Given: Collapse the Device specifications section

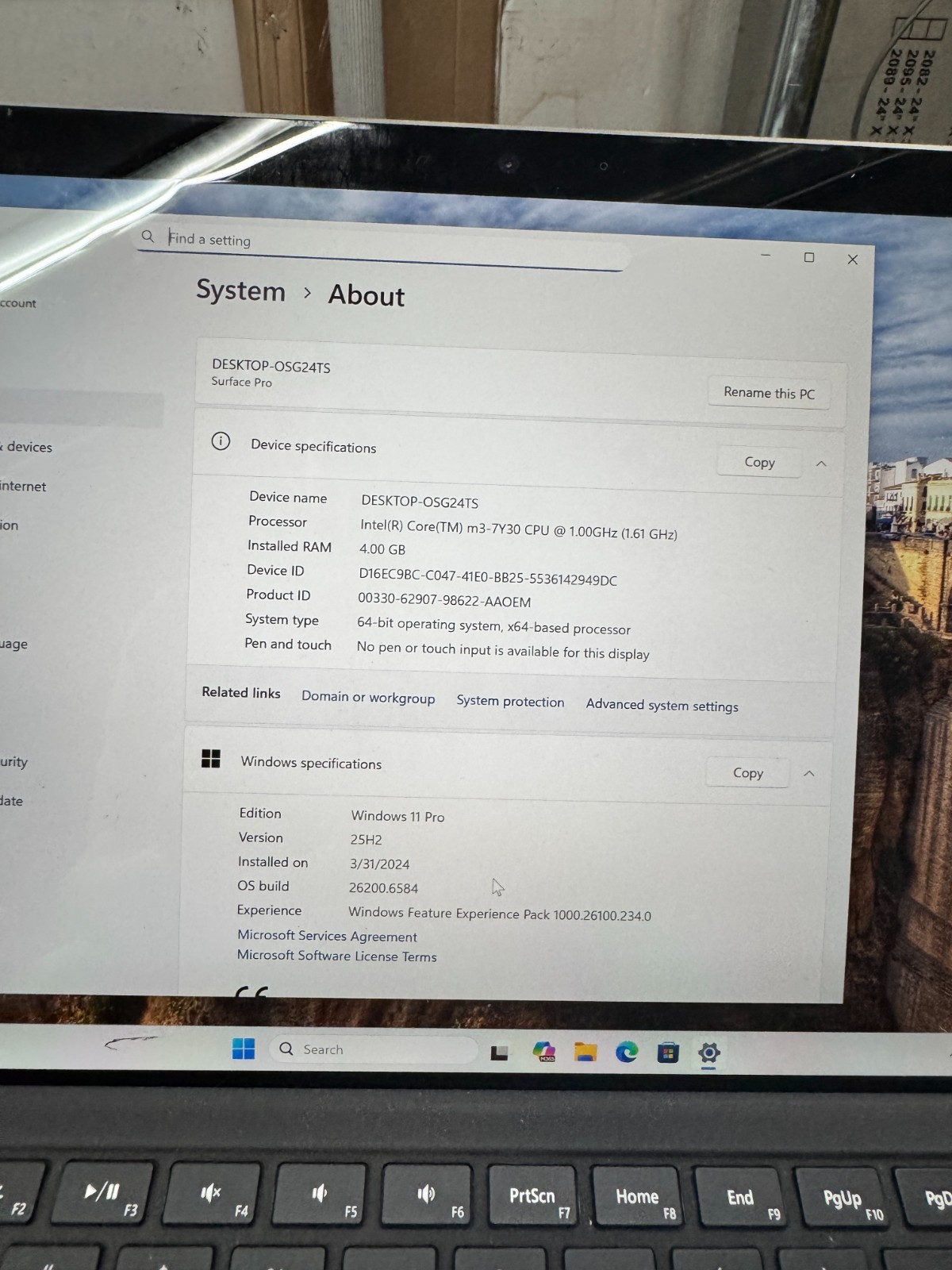Looking at the screenshot, I should (x=821, y=464).
